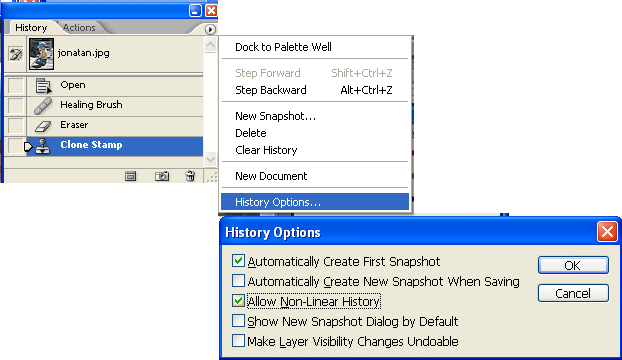Cancel the History Options dialog
Screen dimensions: 622x360
click(x=573, y=293)
